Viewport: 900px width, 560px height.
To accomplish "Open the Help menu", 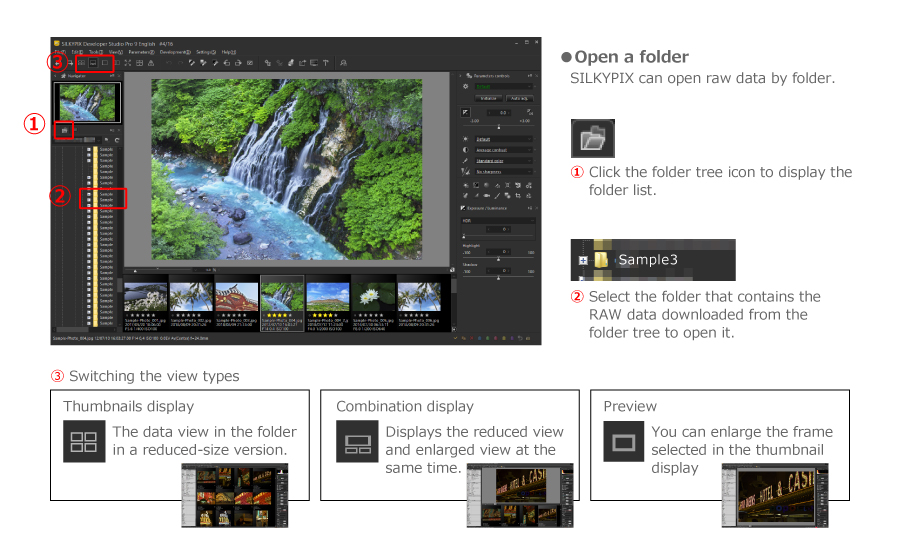I will 229,52.
